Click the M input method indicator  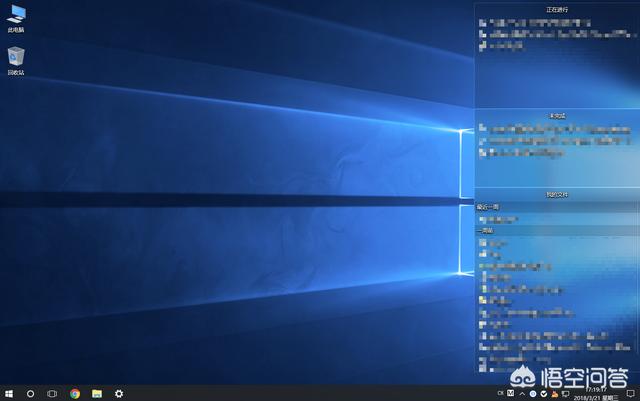click(x=511, y=393)
